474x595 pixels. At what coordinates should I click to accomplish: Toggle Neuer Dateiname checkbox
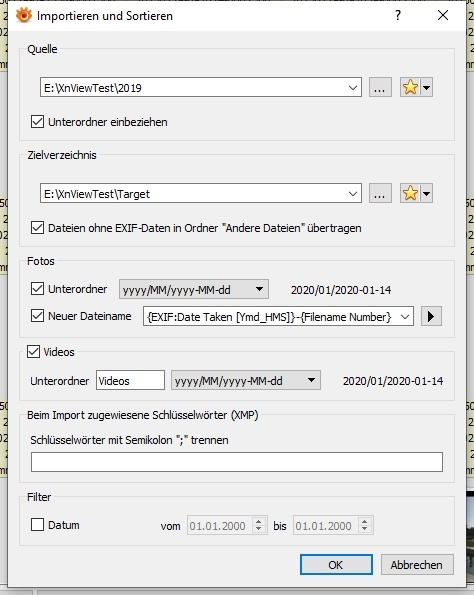(37, 316)
